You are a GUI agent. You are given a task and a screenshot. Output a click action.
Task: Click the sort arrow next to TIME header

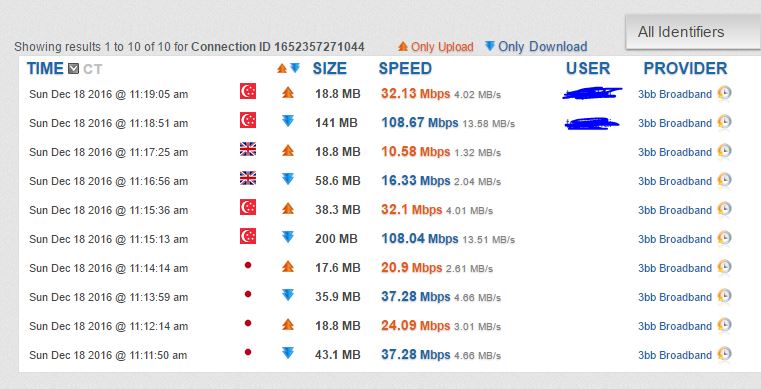coord(73,69)
